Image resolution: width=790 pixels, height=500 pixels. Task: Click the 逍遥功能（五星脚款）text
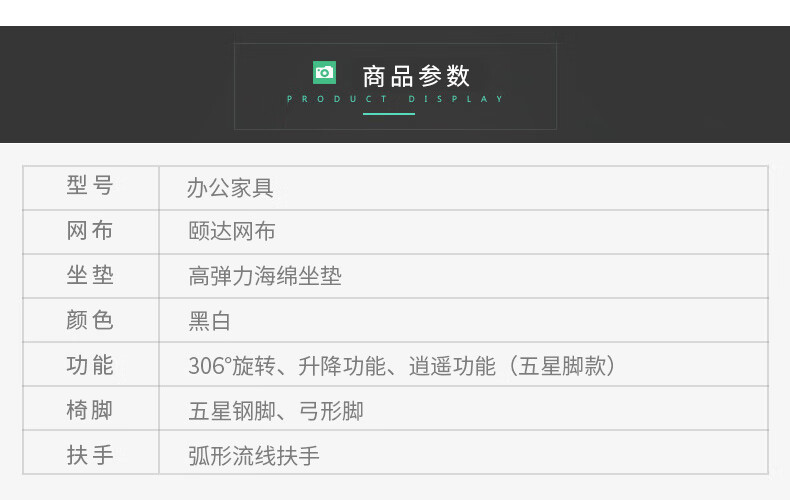point(511,367)
